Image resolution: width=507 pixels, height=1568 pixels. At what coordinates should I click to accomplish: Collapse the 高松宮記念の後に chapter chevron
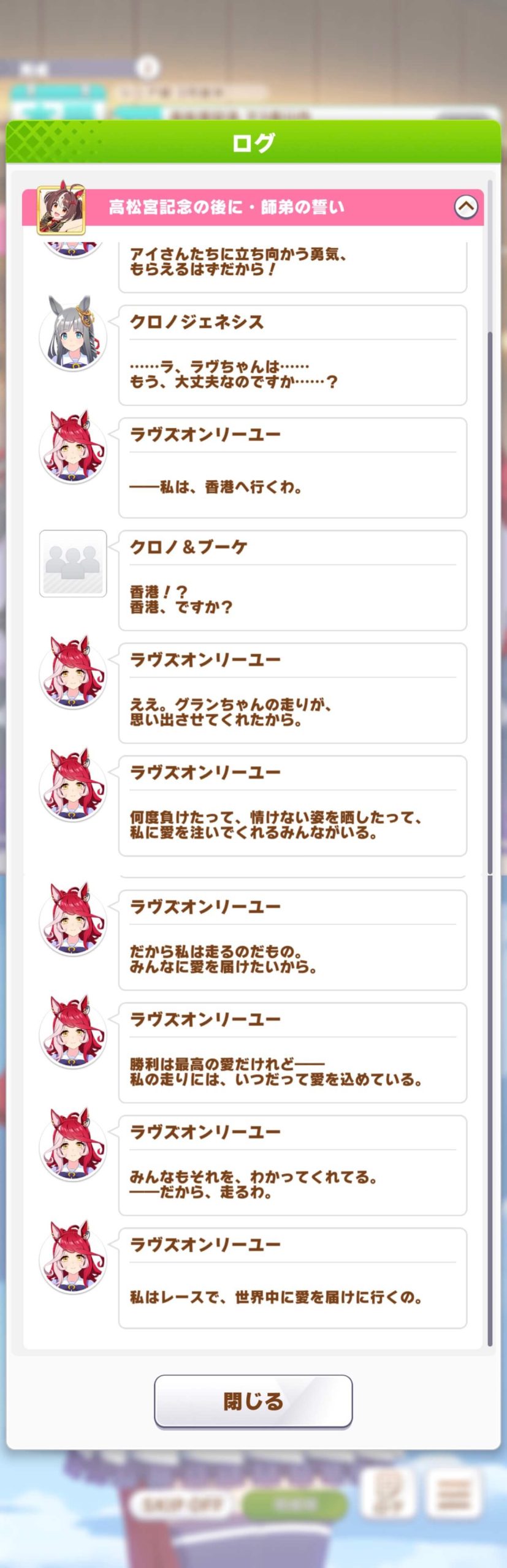pos(466,207)
